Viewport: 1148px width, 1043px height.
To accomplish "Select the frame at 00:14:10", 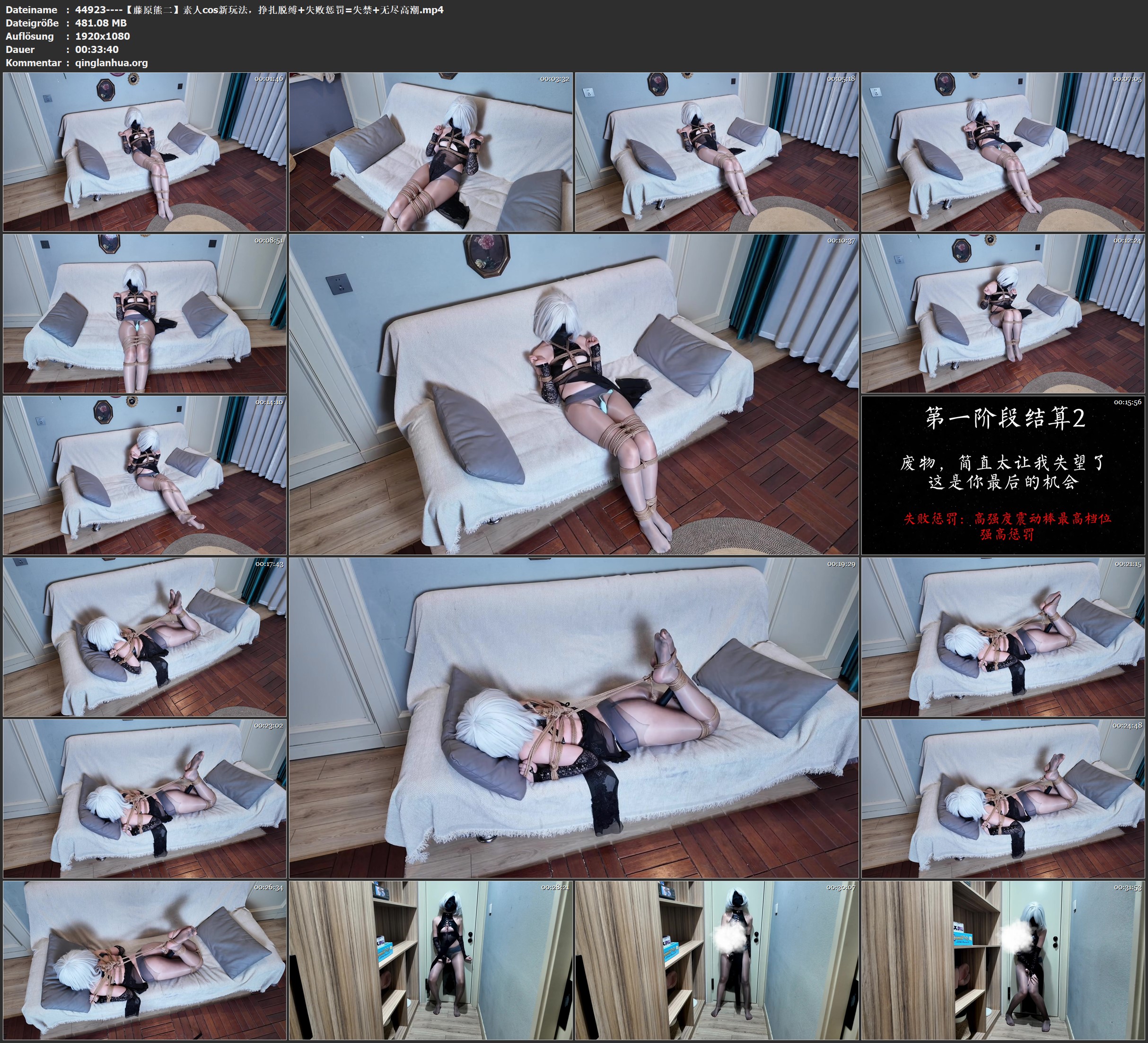I will [x=145, y=475].
